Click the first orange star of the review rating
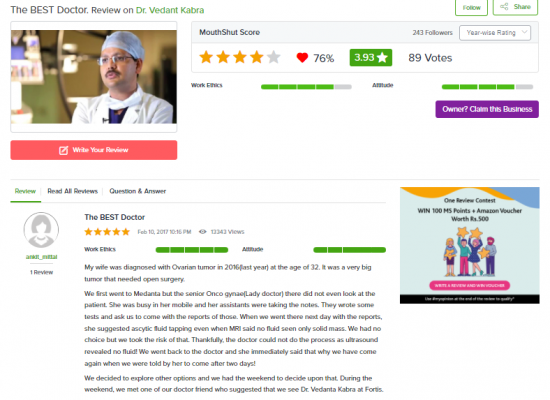The height and width of the screenshot is (400, 550). [x=88, y=232]
